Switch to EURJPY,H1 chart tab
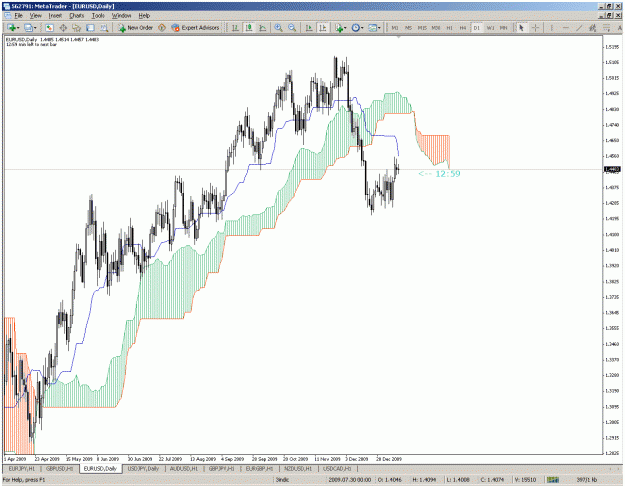Screen dimensions: 625x486 click(x=22, y=468)
